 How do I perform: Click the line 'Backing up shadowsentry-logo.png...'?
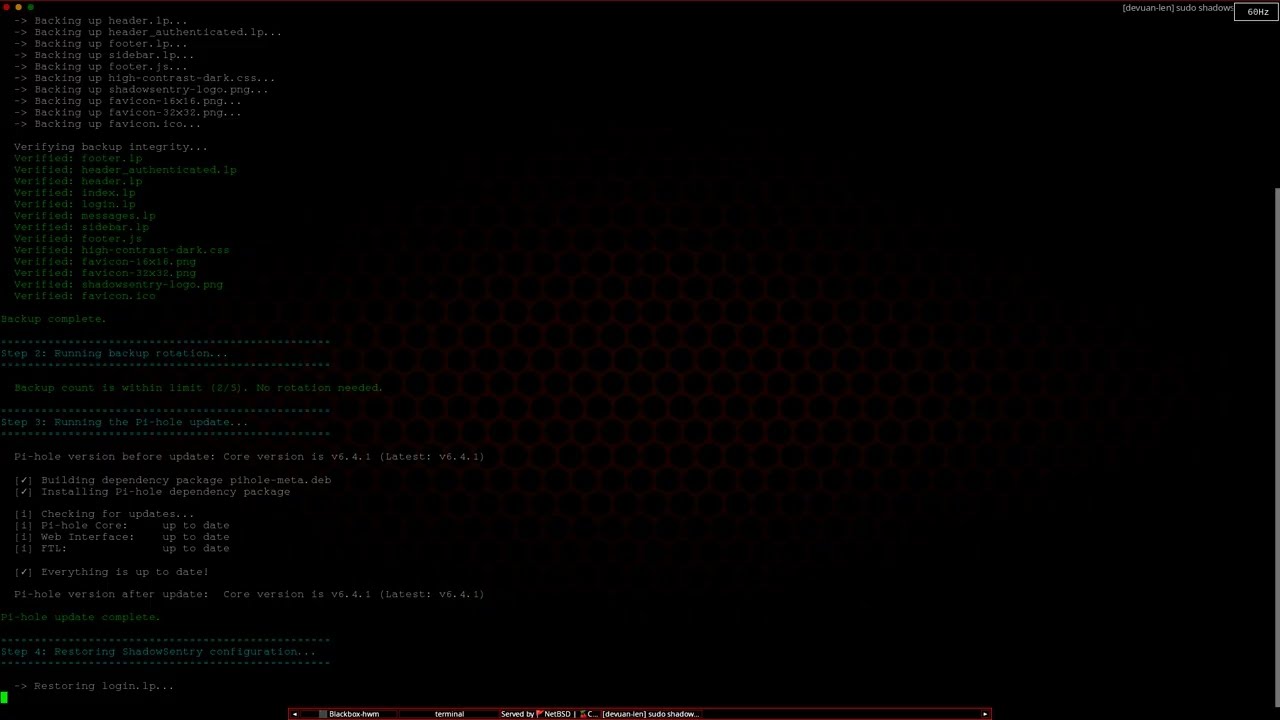(141, 89)
